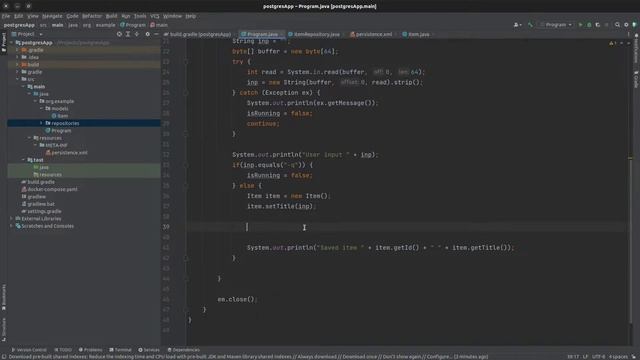Select settings.gradle file in tree
The image size is (640, 360).
pyautogui.click(x=41, y=211)
